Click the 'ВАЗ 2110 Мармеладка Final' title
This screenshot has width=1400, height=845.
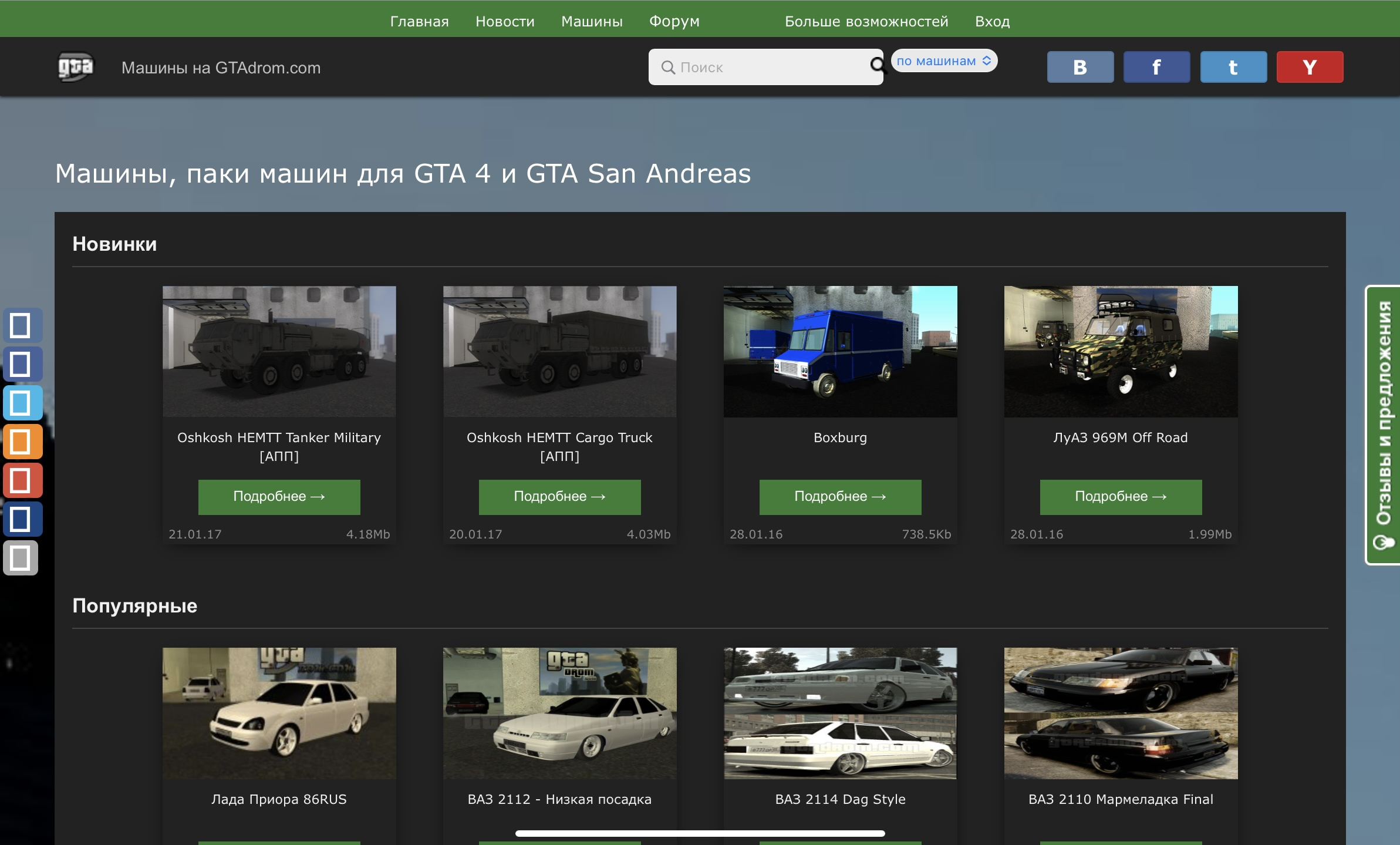1121,799
